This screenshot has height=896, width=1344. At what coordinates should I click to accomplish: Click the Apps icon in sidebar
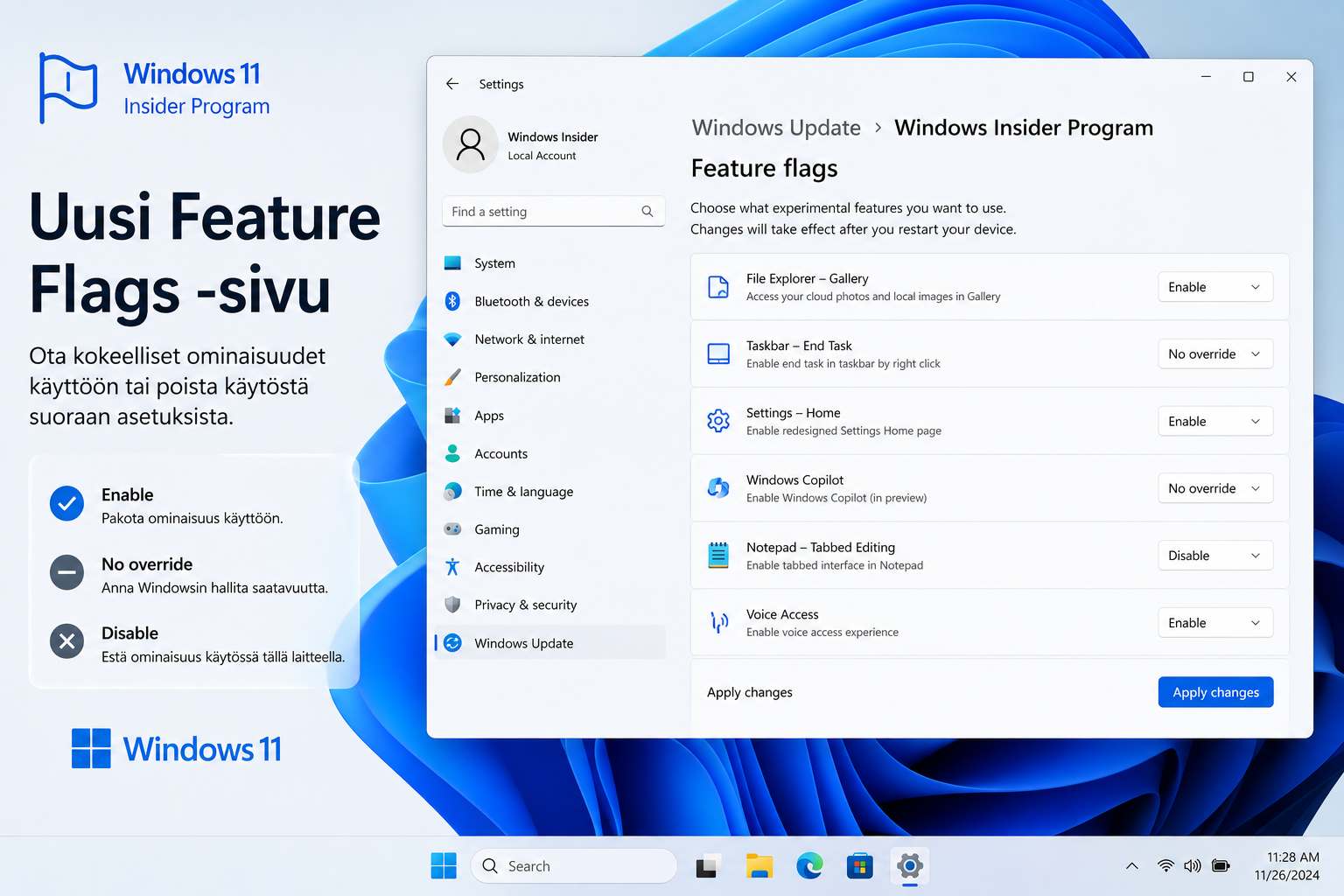coord(452,416)
